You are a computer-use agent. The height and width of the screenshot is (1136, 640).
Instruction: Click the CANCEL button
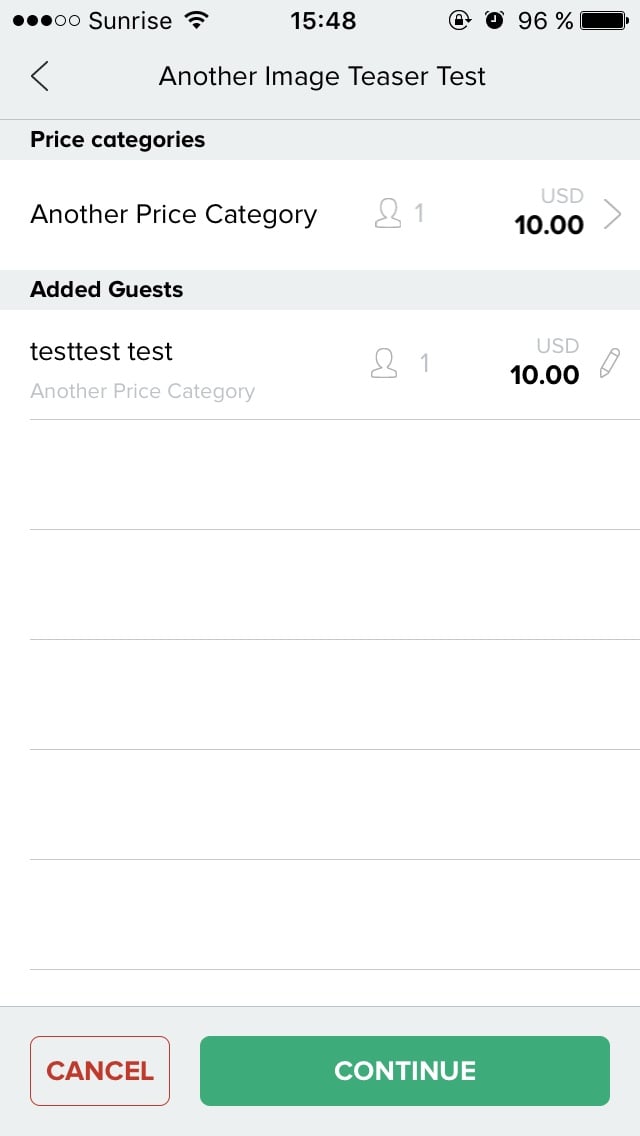100,1071
